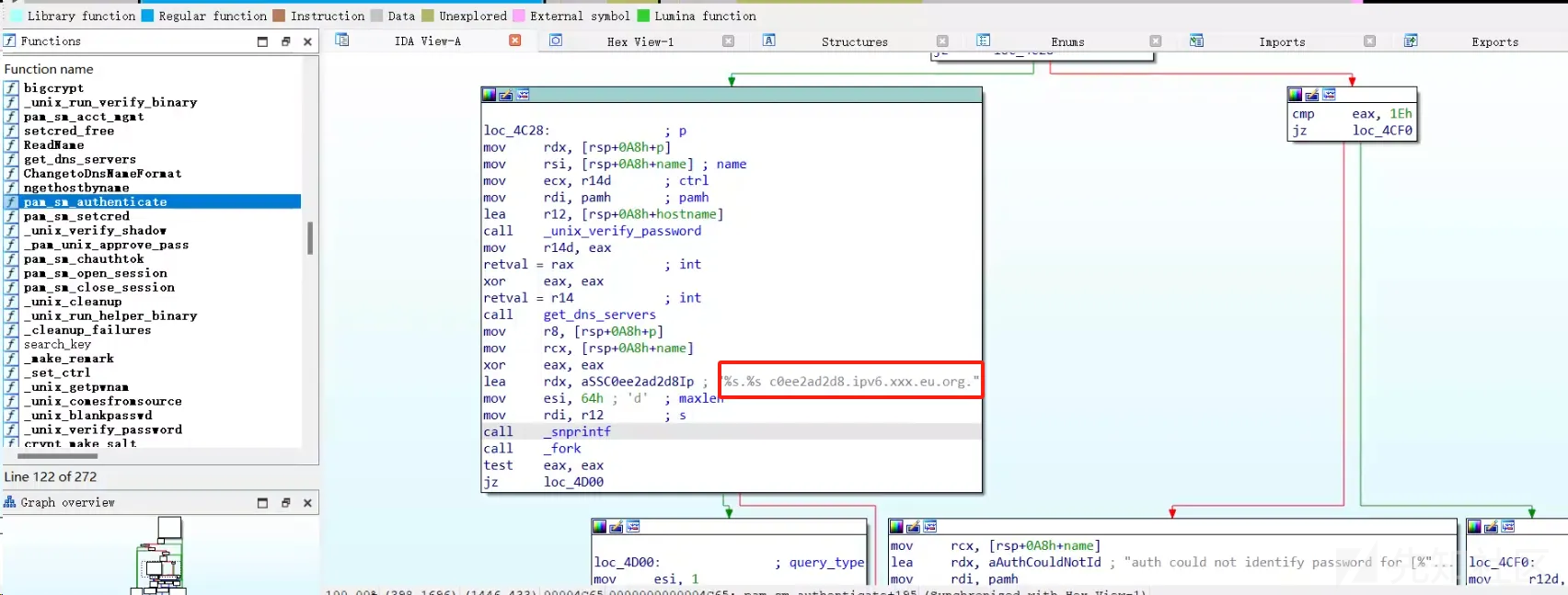Image resolution: width=1568 pixels, height=595 pixels.
Task: Click the call _snprintf instruction line
Action: click(732, 431)
